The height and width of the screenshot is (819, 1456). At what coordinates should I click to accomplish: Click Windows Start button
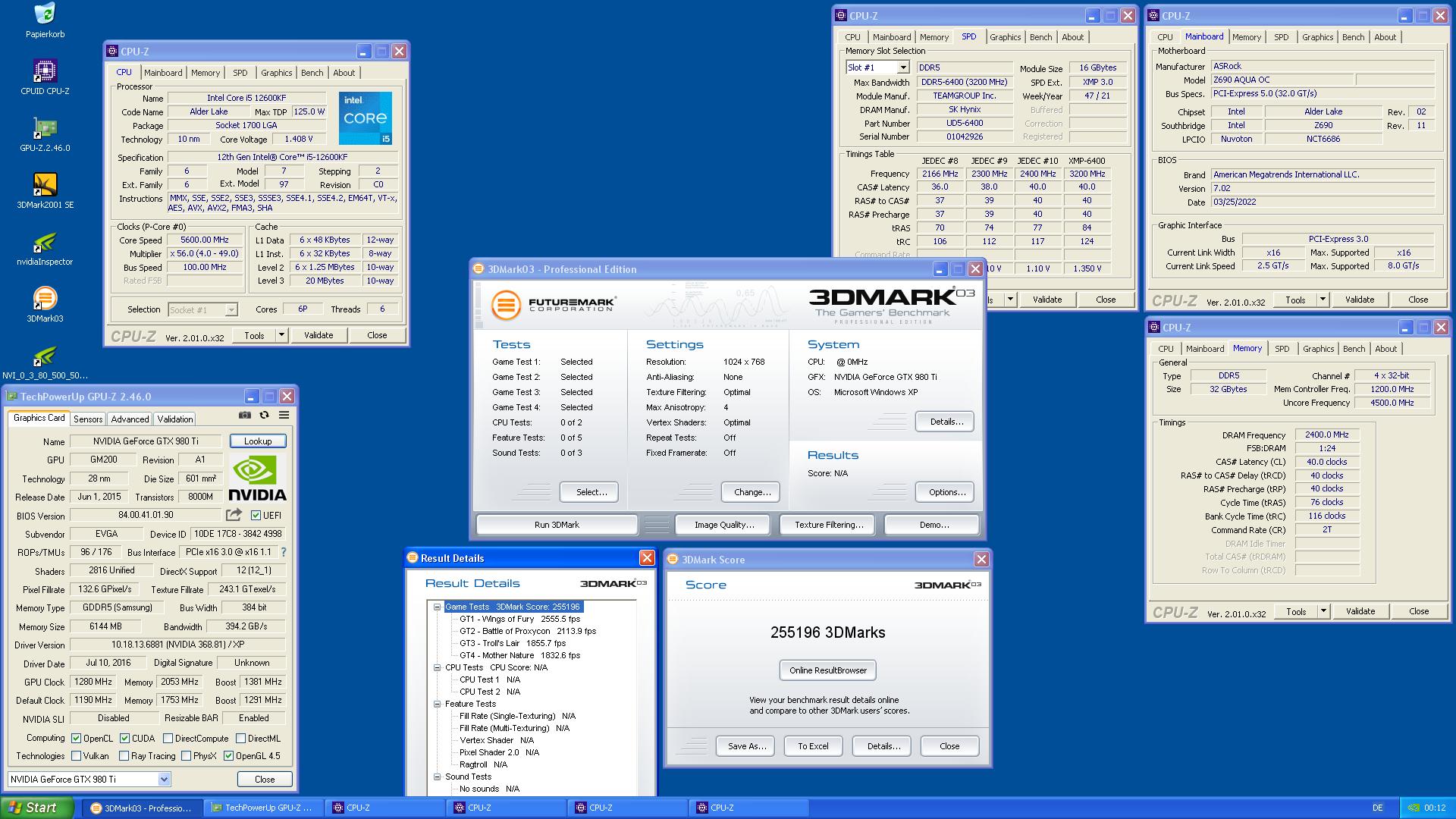click(x=37, y=808)
